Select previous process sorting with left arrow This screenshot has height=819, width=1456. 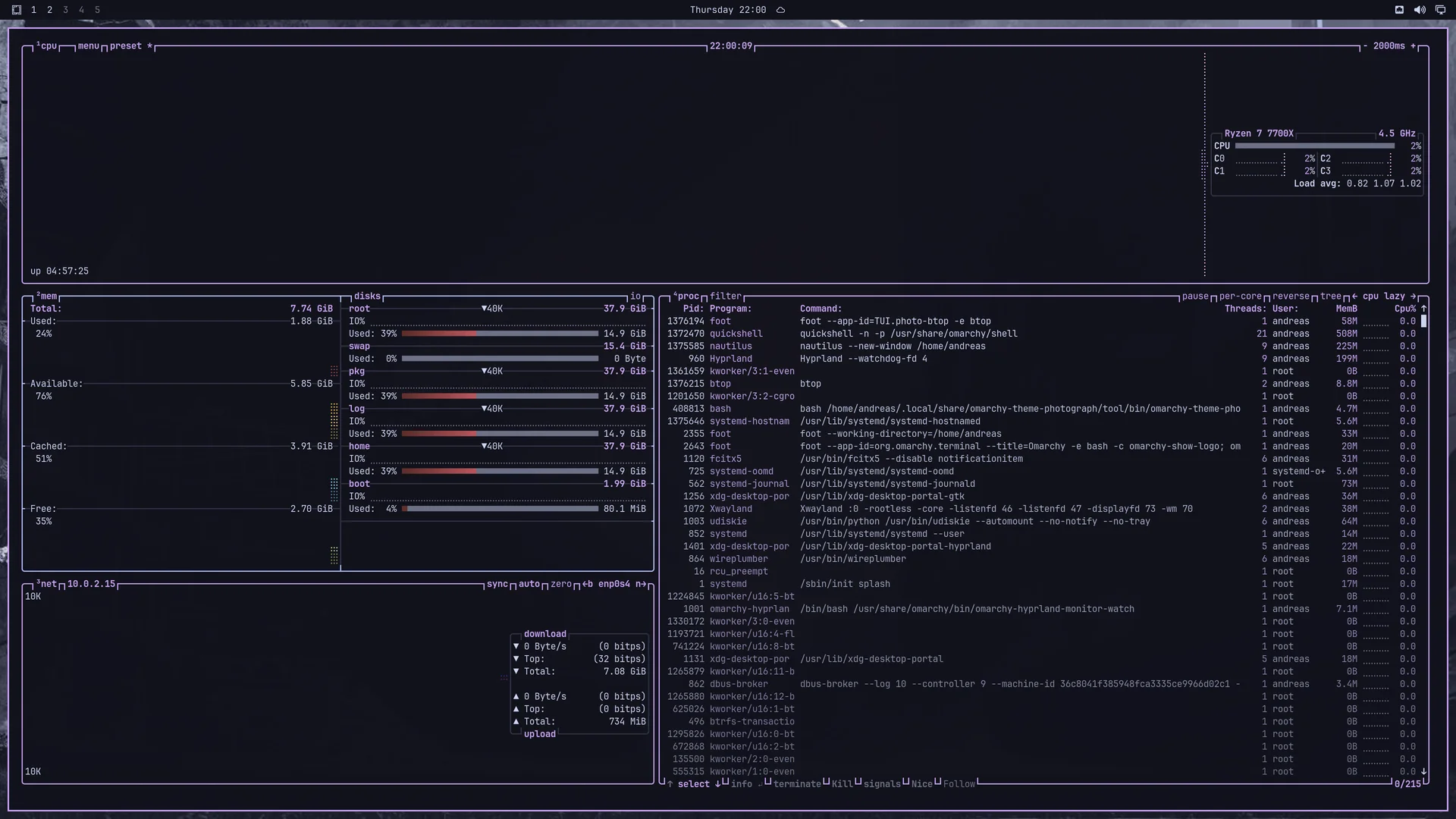point(1354,297)
